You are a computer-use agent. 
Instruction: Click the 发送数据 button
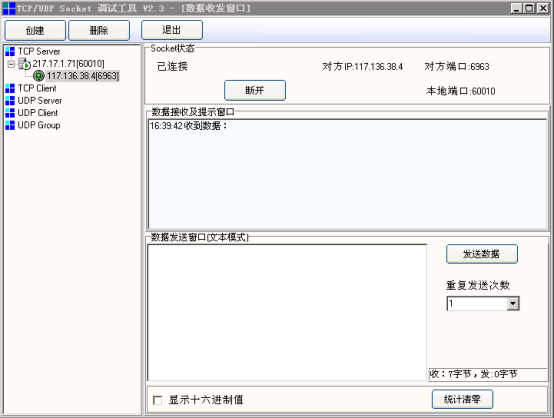tap(482, 254)
